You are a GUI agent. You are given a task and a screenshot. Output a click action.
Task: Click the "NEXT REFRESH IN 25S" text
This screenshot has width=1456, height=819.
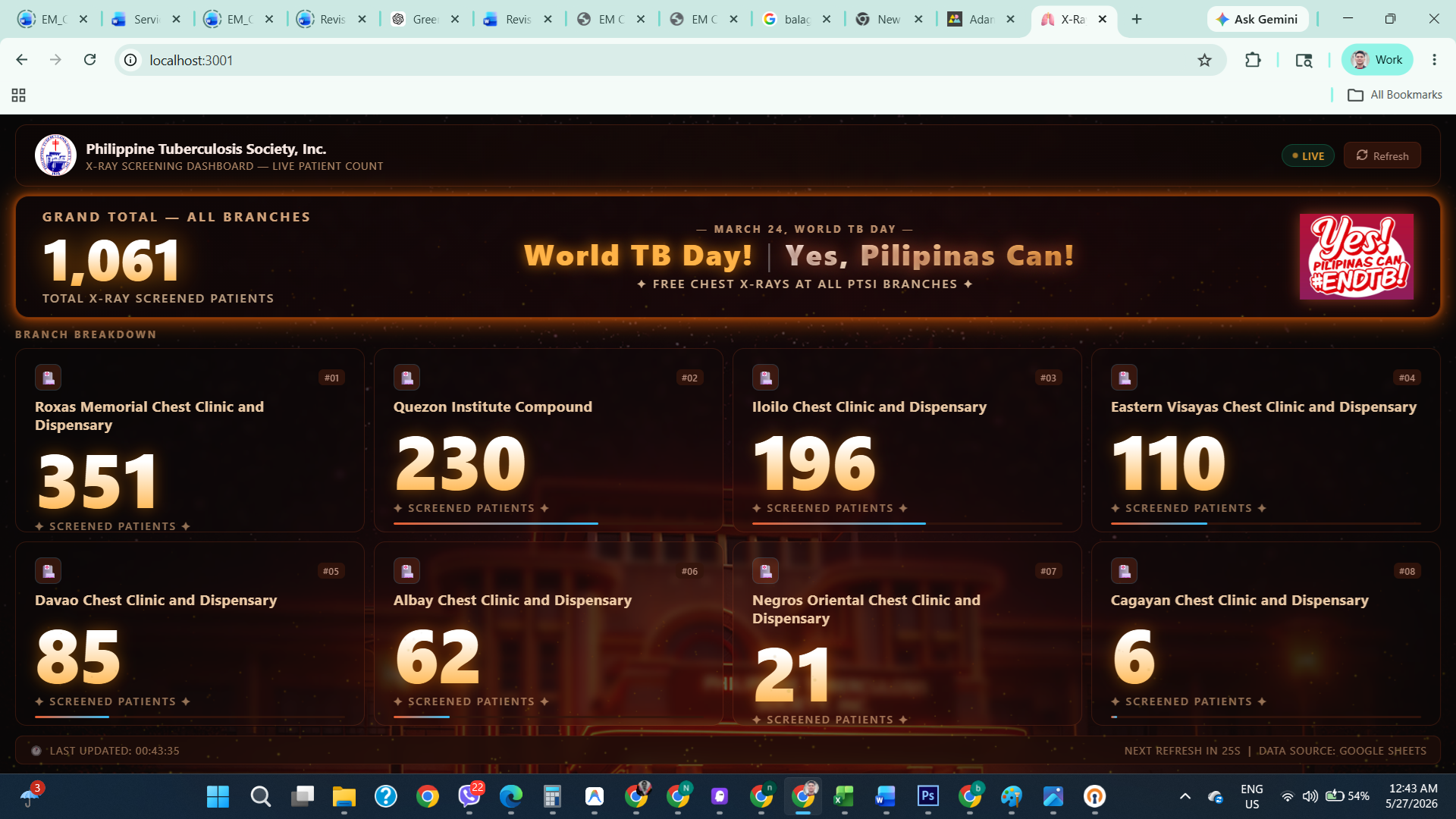(1182, 751)
